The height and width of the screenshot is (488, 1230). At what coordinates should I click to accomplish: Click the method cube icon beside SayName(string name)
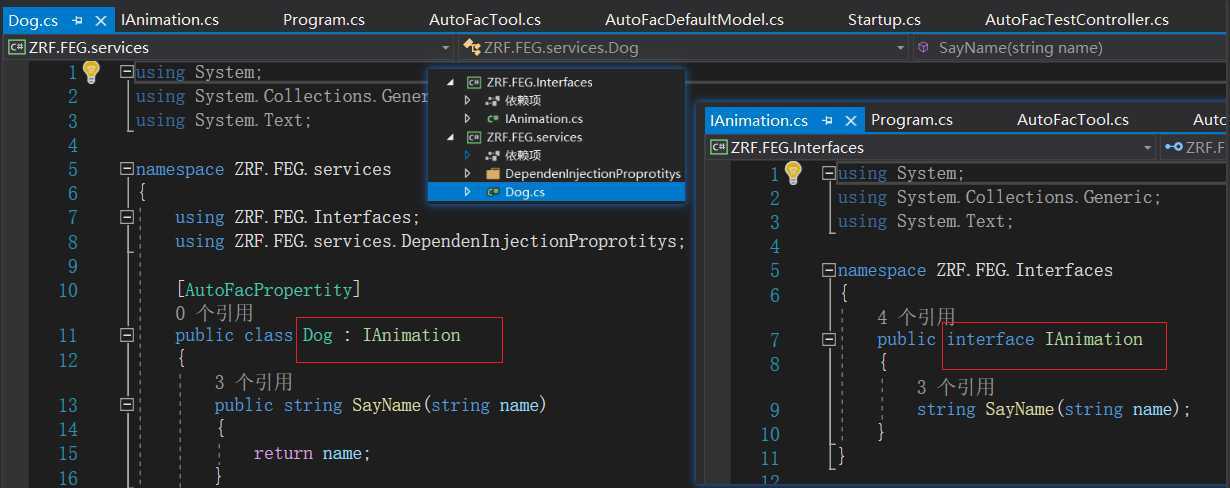pos(923,47)
